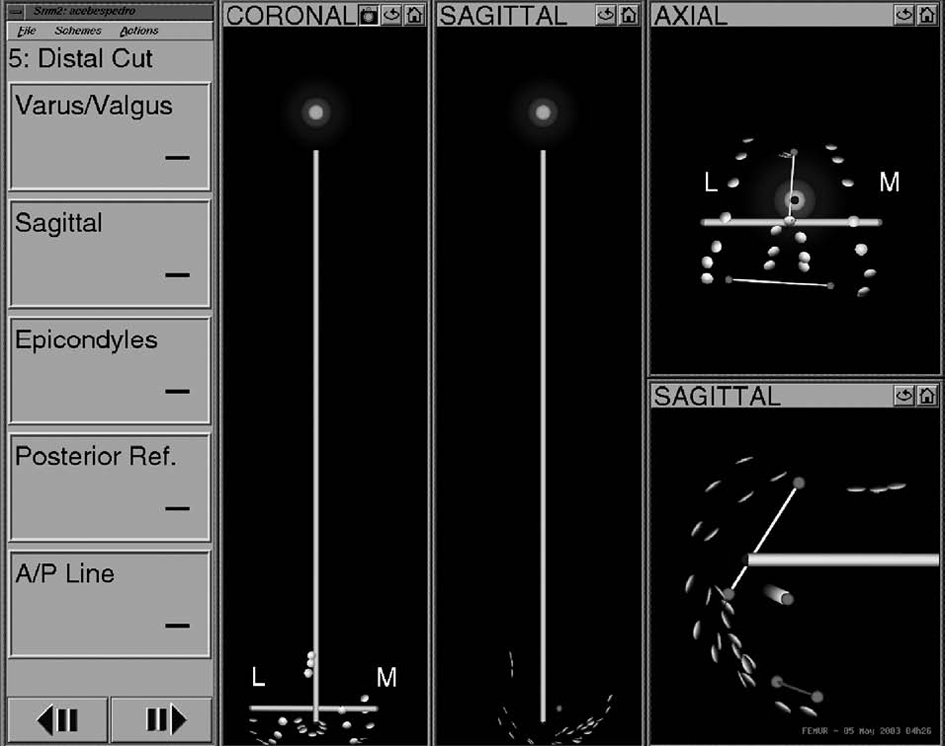This screenshot has height=746, width=945.
Task: Click the rotate icon in middle Sagittal view
Action: (x=606, y=15)
